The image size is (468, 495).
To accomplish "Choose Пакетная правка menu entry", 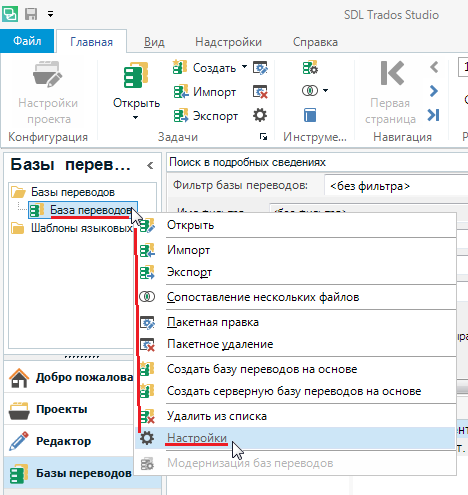I will point(295,322).
